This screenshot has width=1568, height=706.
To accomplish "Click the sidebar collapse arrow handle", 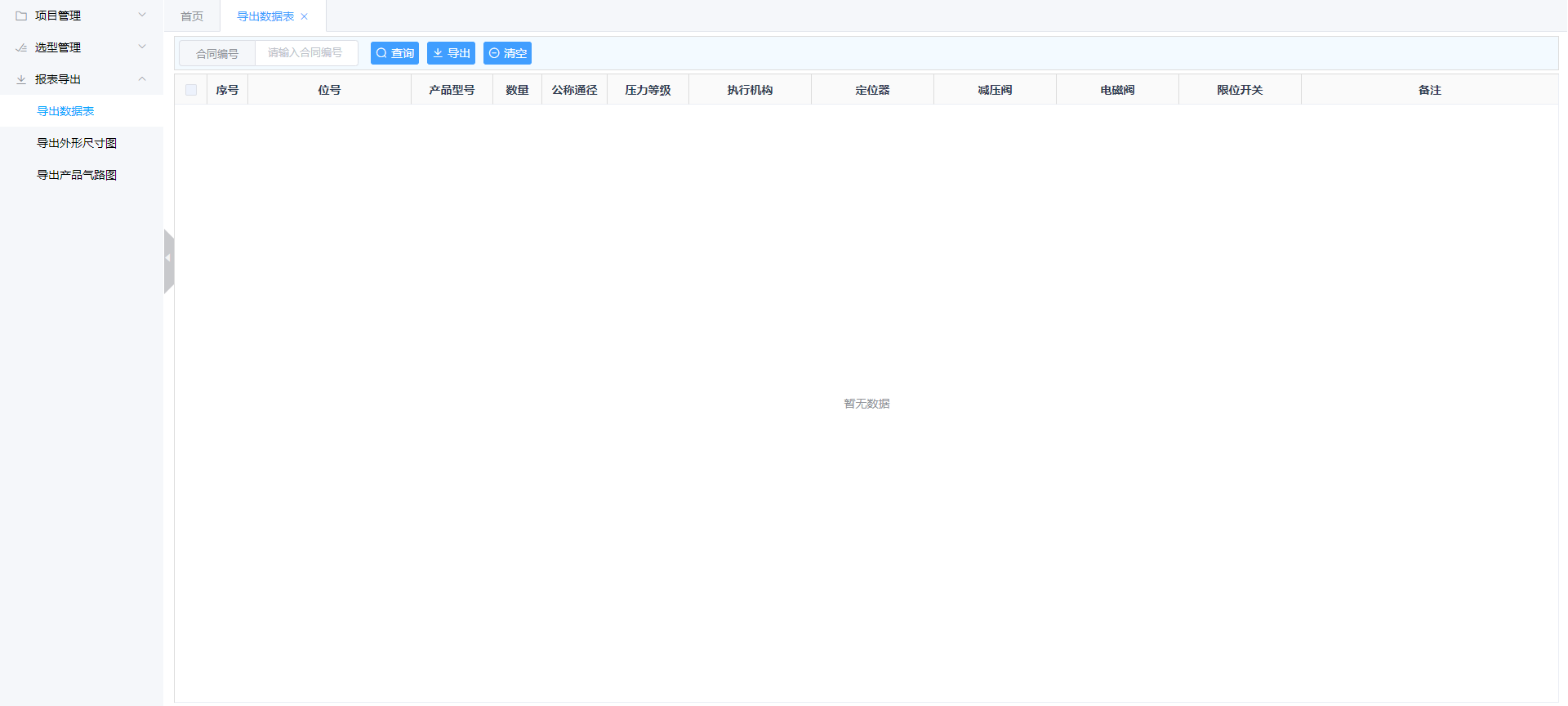I will click(x=168, y=259).
